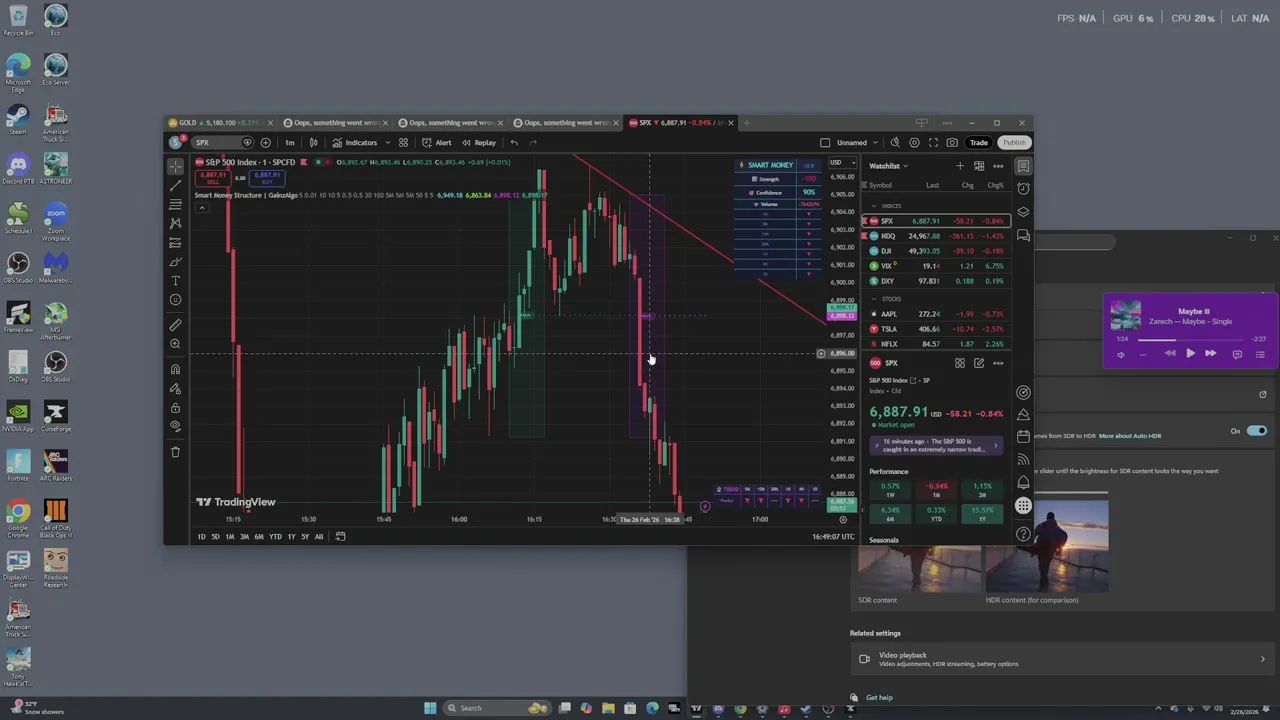Screen dimensions: 1280x720
Task: Select the NDQ row in watchlist
Action: [936, 236]
